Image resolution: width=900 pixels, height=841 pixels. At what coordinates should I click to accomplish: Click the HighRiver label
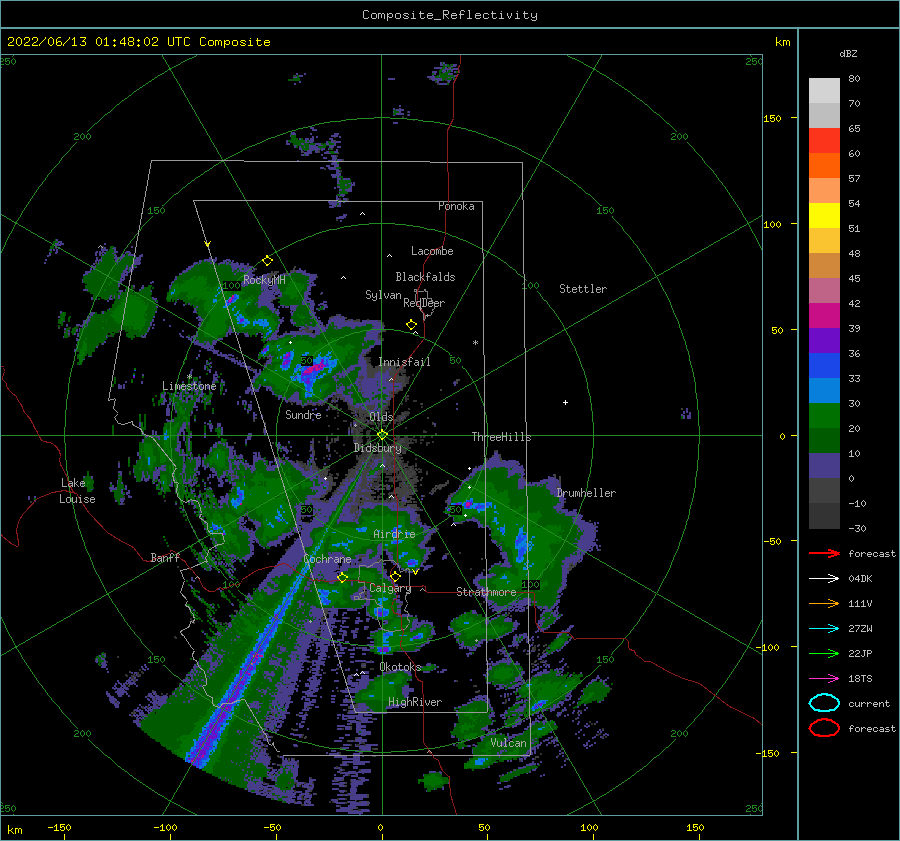tap(415, 702)
